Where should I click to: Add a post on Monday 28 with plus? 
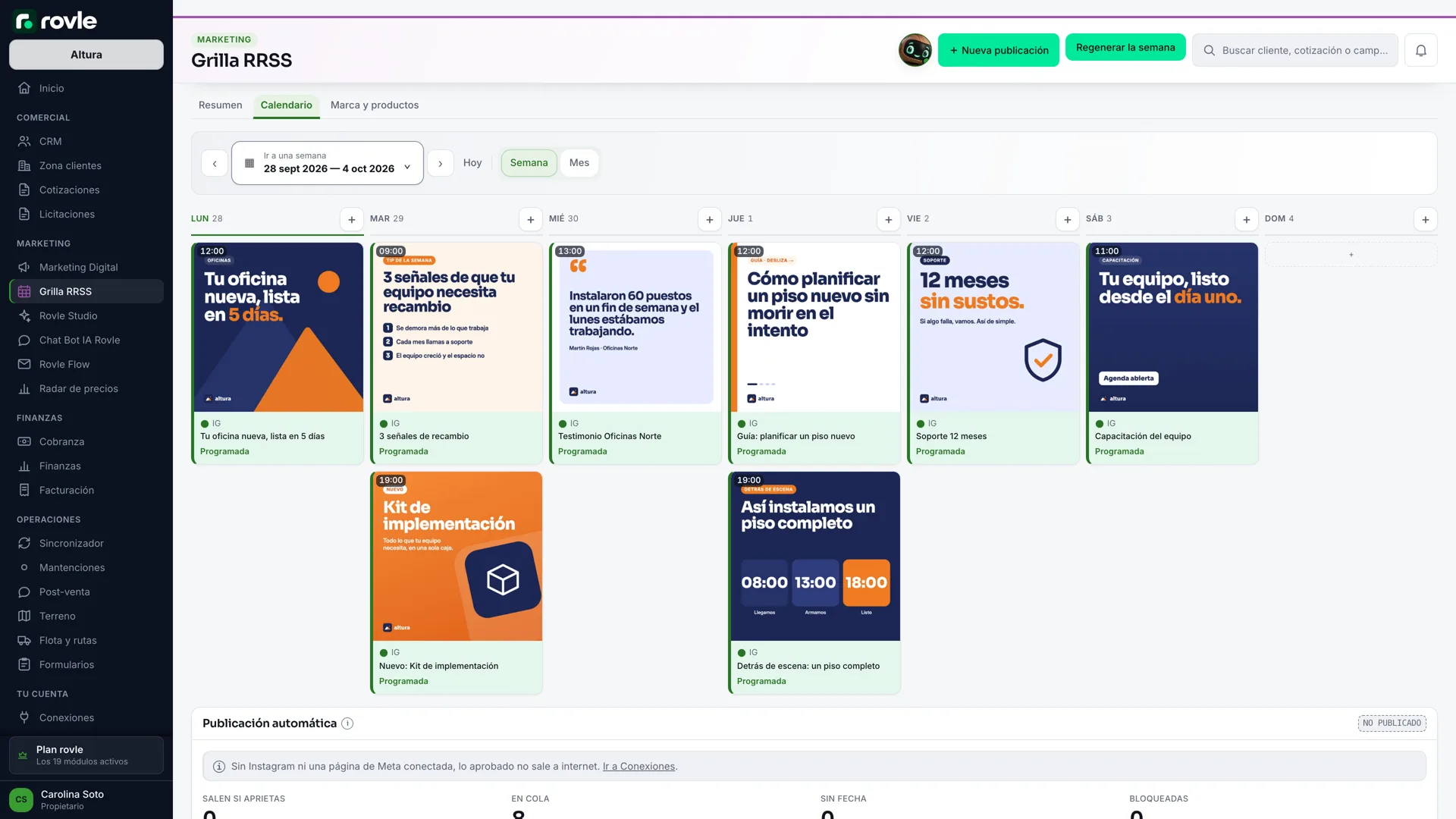352,219
